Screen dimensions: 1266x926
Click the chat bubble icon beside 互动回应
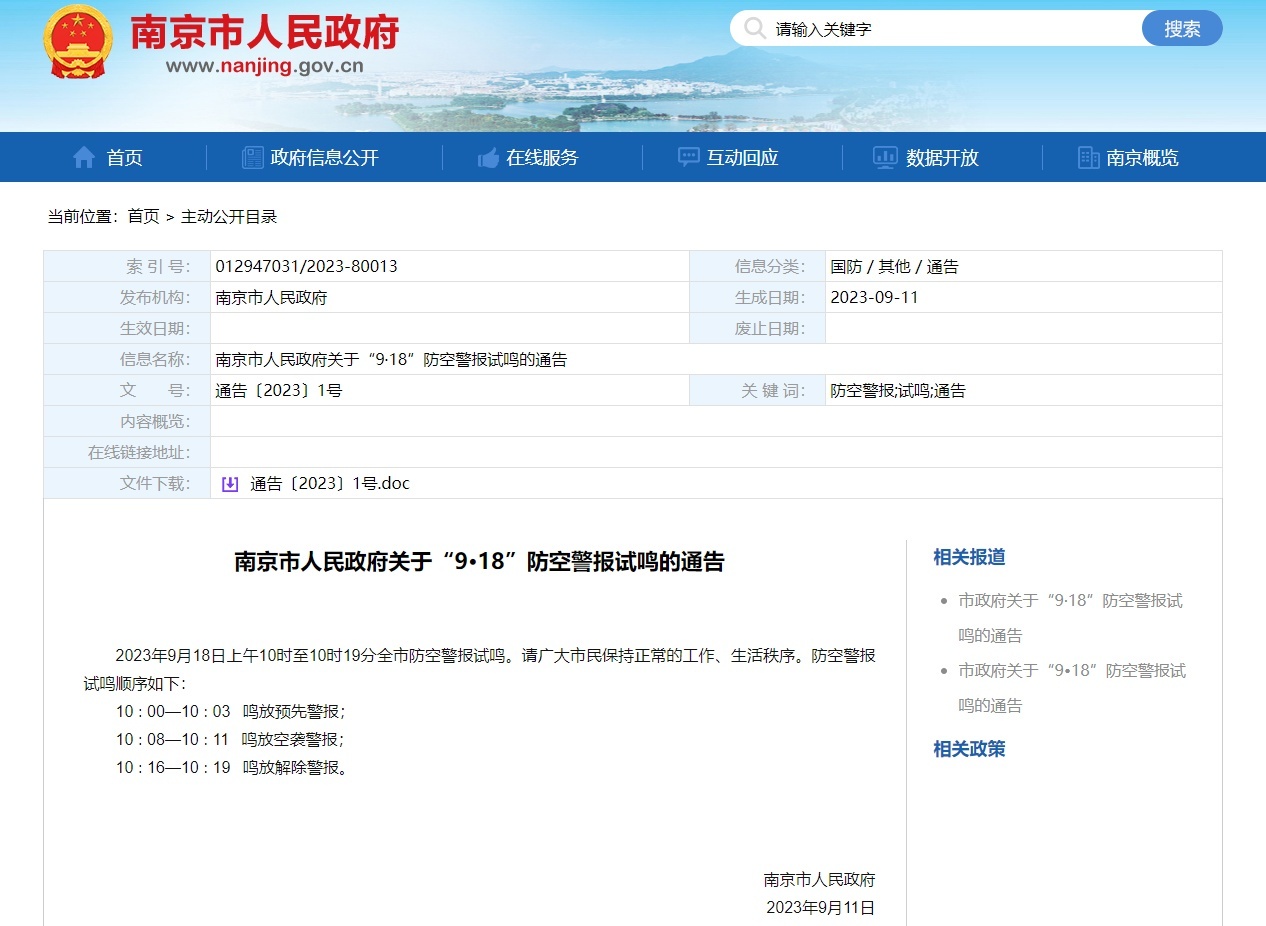tap(689, 157)
